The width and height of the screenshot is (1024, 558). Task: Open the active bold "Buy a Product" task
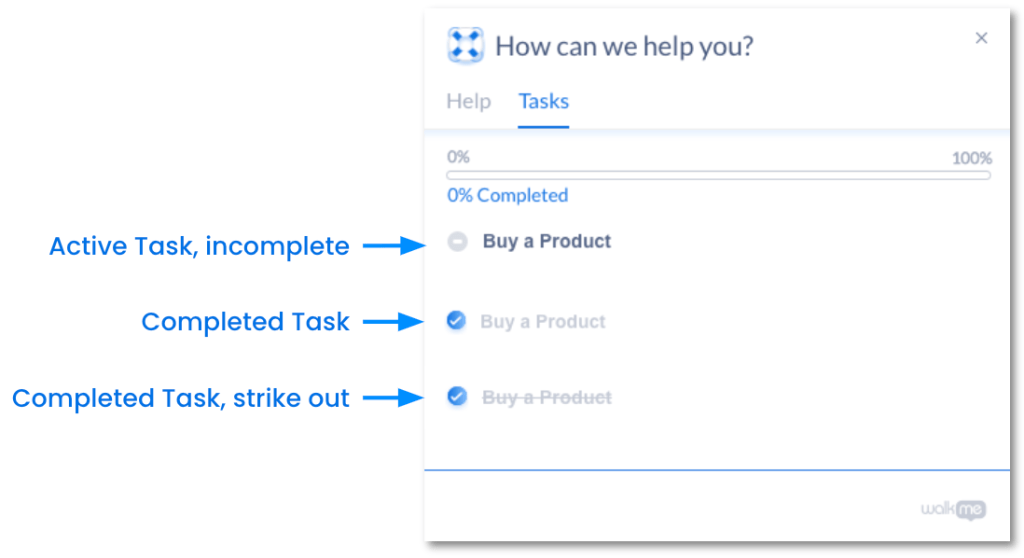[x=547, y=241]
